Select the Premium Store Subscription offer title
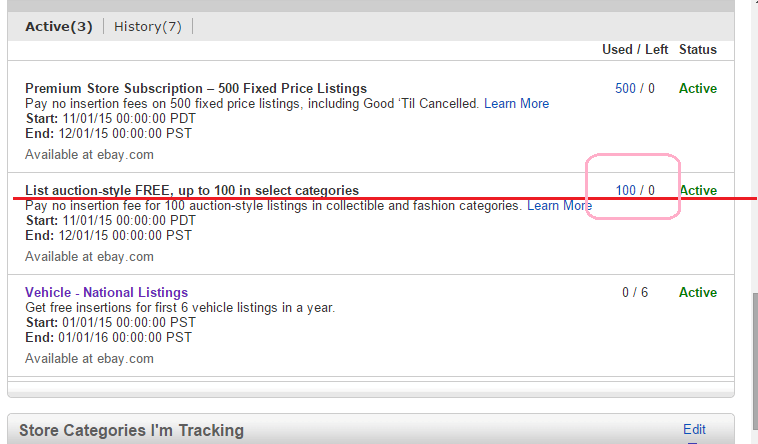 pos(195,89)
